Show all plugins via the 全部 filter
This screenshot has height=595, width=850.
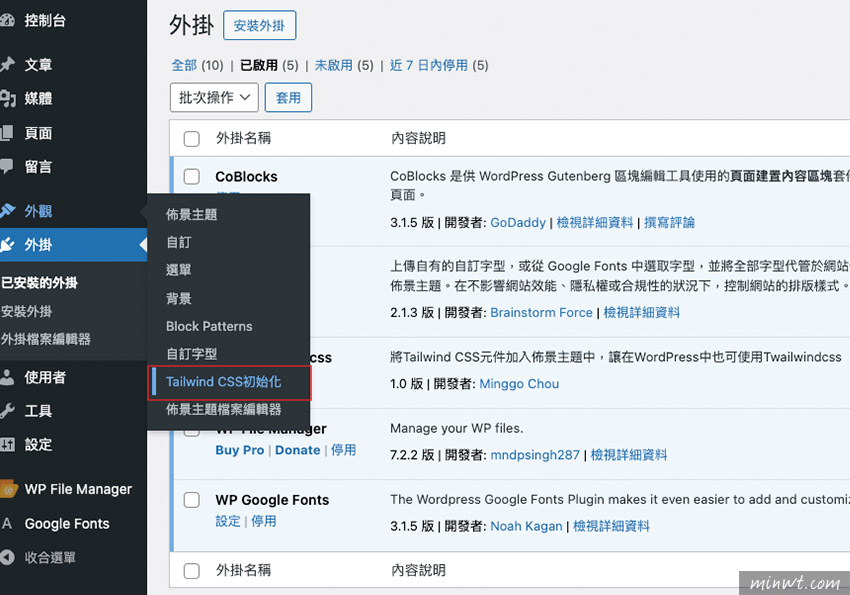184,66
